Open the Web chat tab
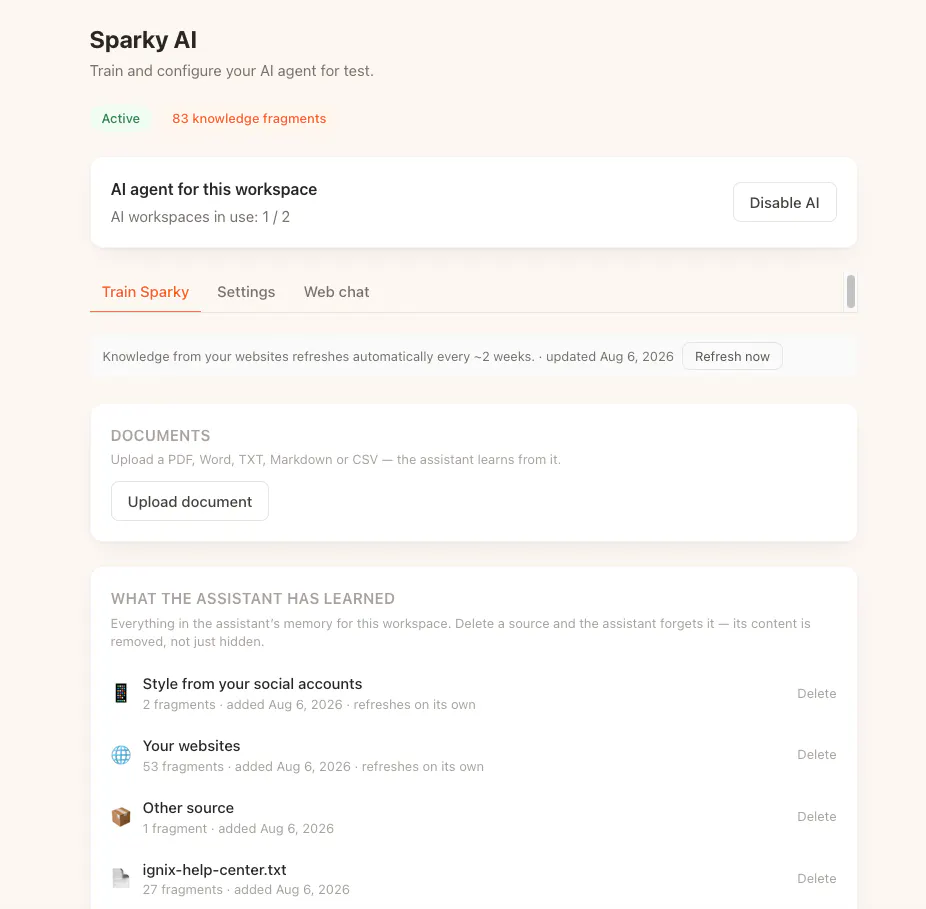926x909 pixels. (337, 292)
